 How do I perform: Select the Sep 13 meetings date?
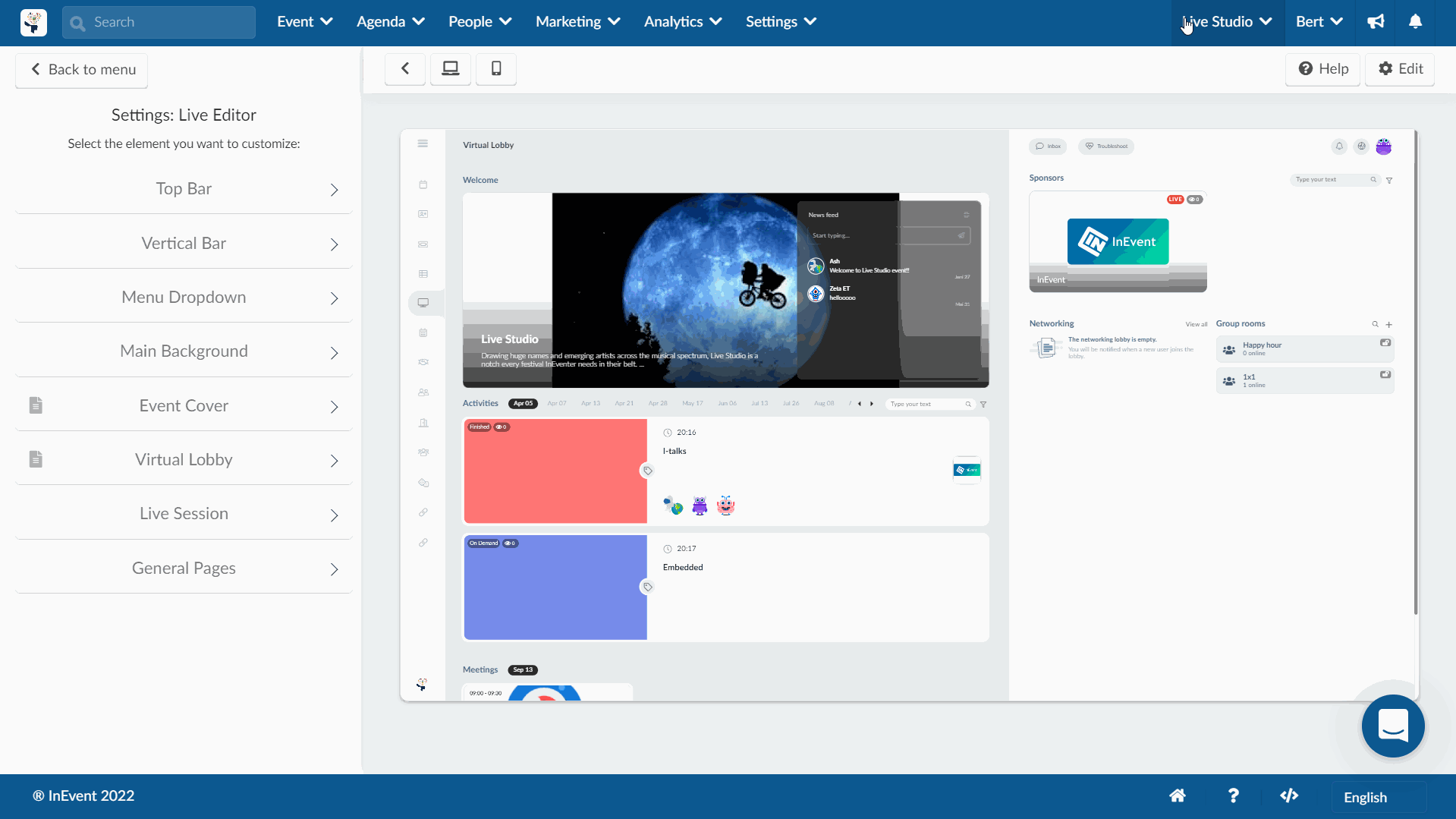click(523, 670)
